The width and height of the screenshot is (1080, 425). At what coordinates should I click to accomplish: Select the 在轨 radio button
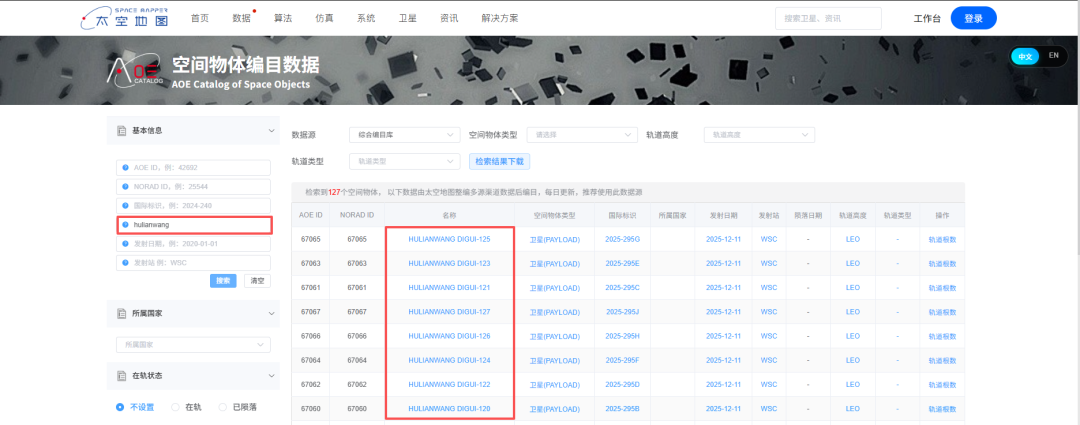[176, 407]
